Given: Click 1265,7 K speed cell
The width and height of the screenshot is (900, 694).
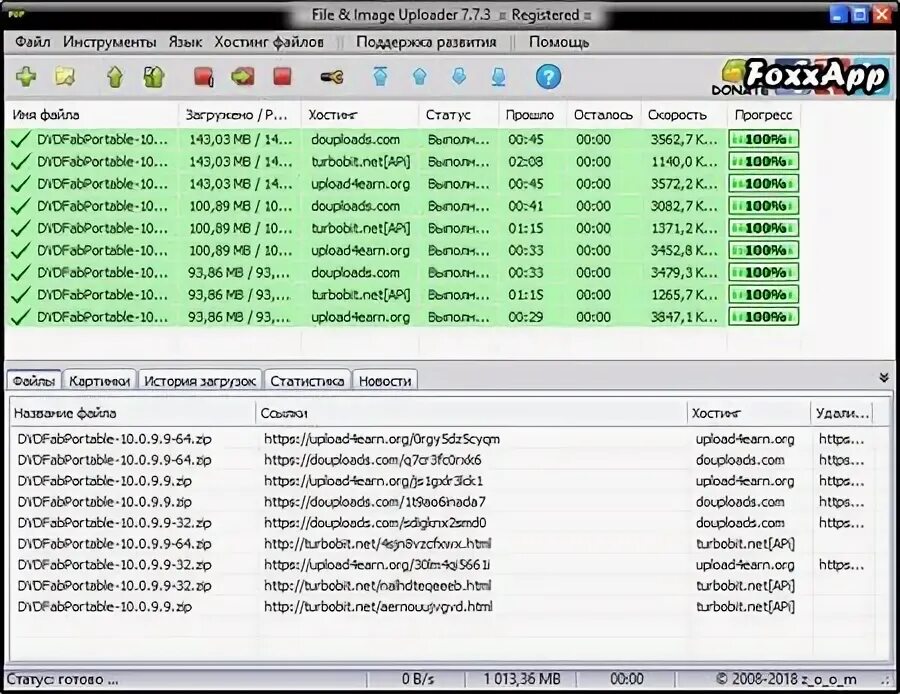Looking at the screenshot, I should 684,295.
